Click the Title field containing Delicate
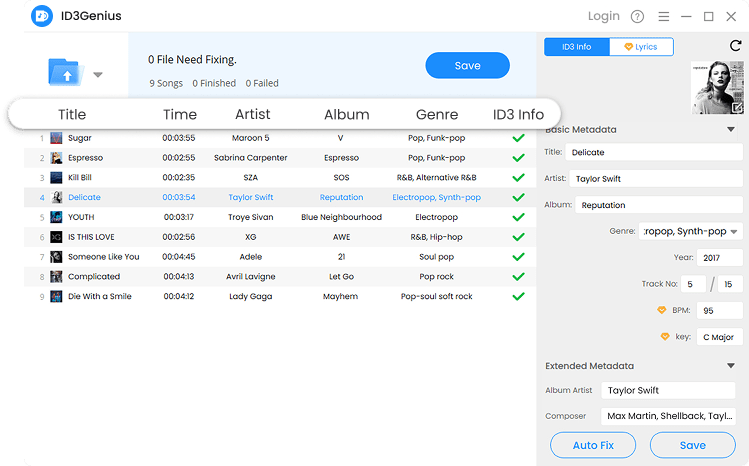Image resolution: width=749 pixels, height=466 pixels. click(654, 152)
